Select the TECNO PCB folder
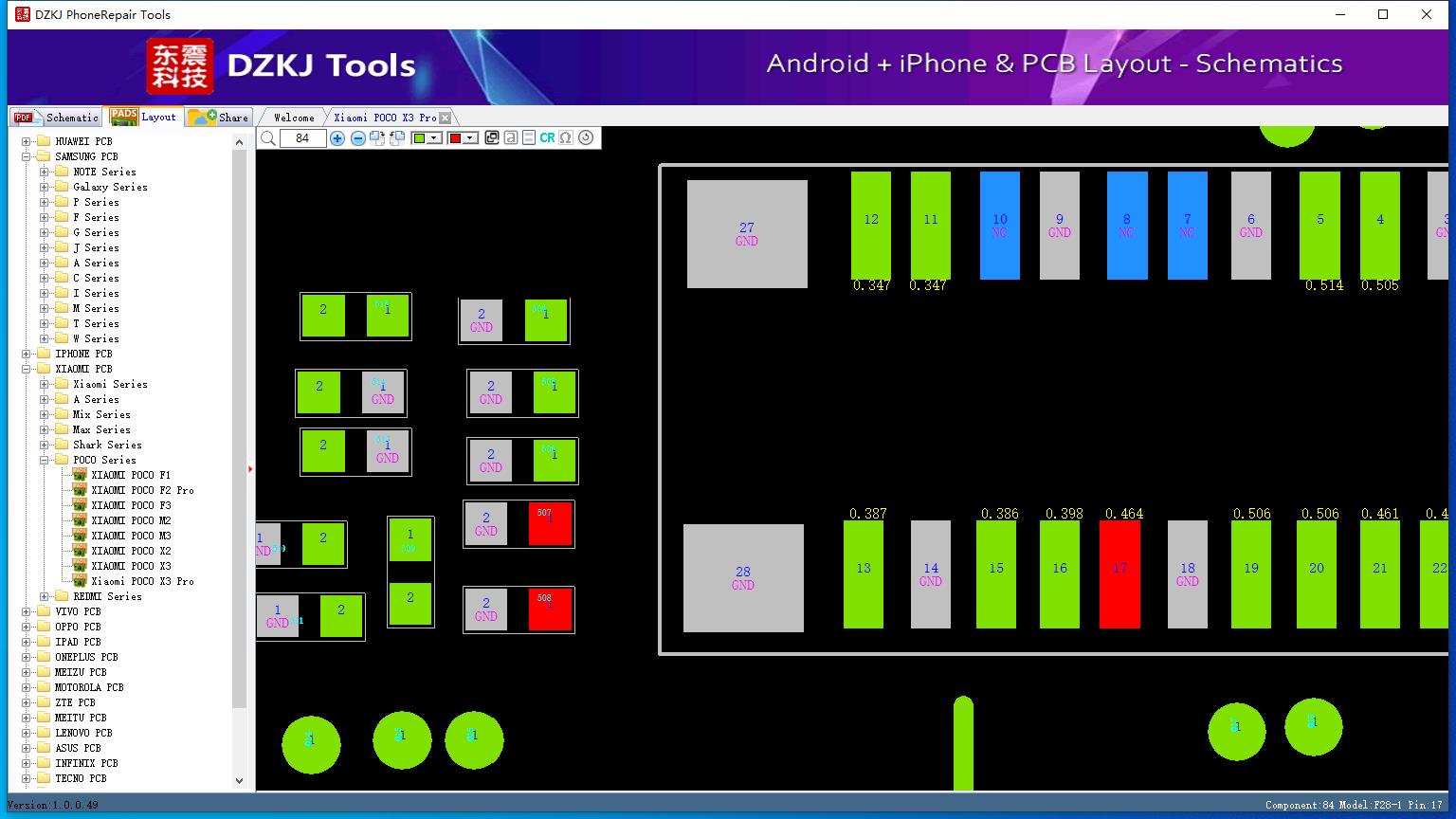The height and width of the screenshot is (819, 1456). (81, 778)
